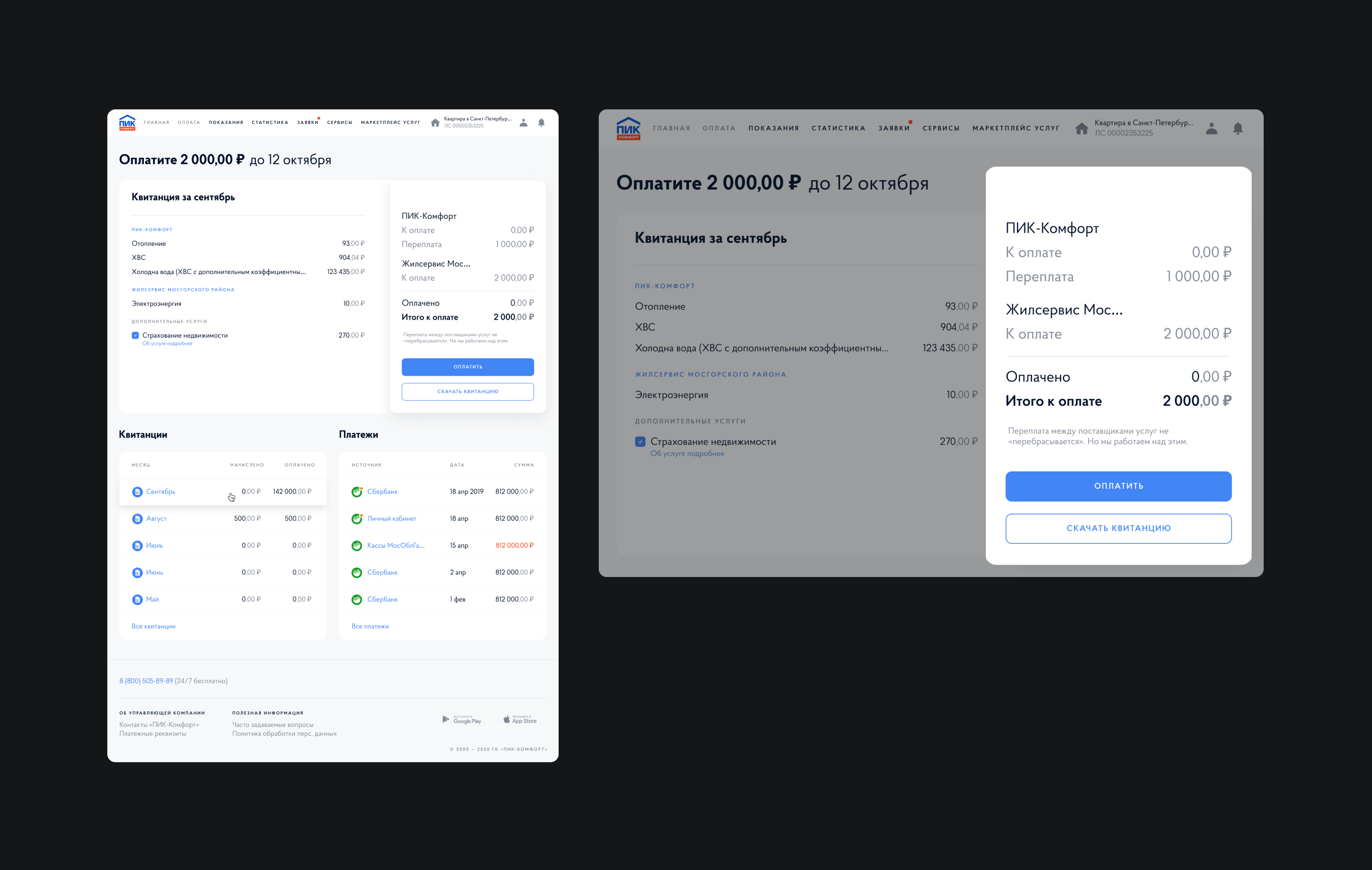
Task: Click the support phone number 8 (800) 505-89-89
Action: click(x=146, y=681)
